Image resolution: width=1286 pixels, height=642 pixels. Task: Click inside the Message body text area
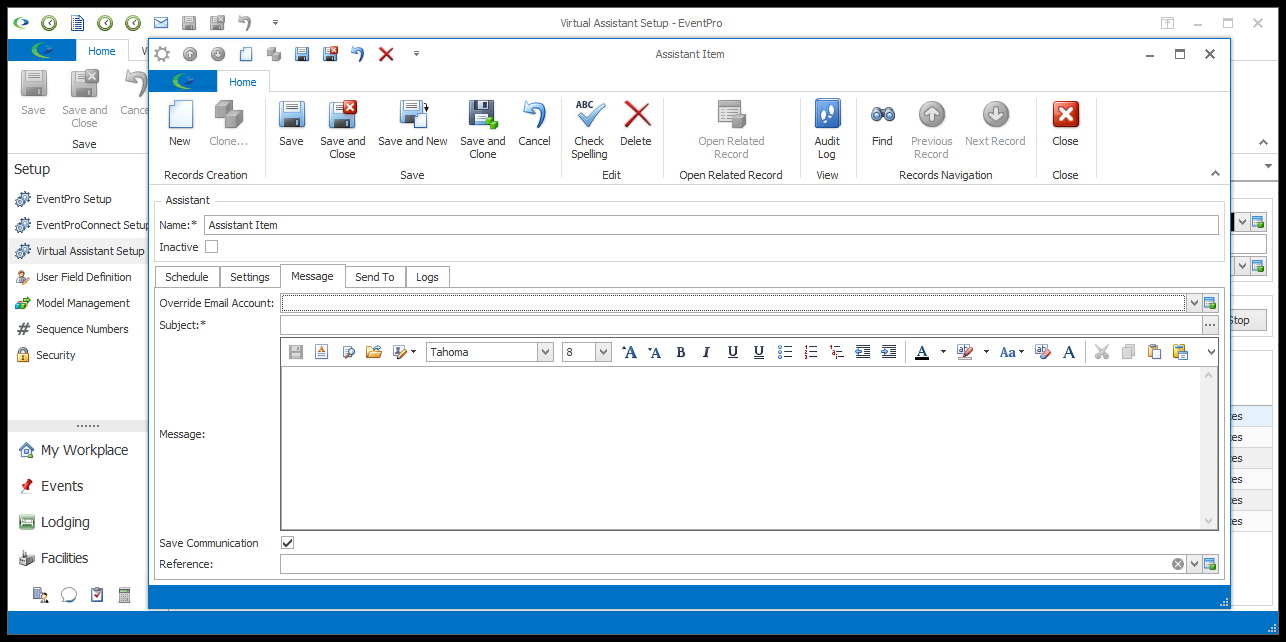point(741,448)
